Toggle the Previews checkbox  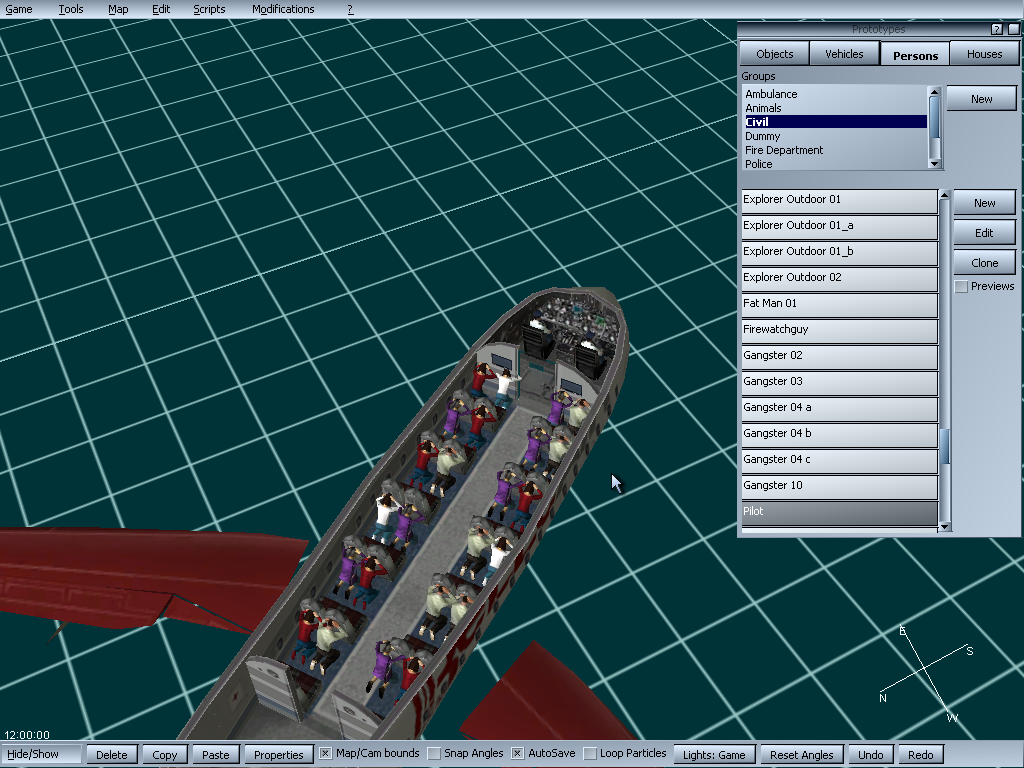click(x=961, y=287)
